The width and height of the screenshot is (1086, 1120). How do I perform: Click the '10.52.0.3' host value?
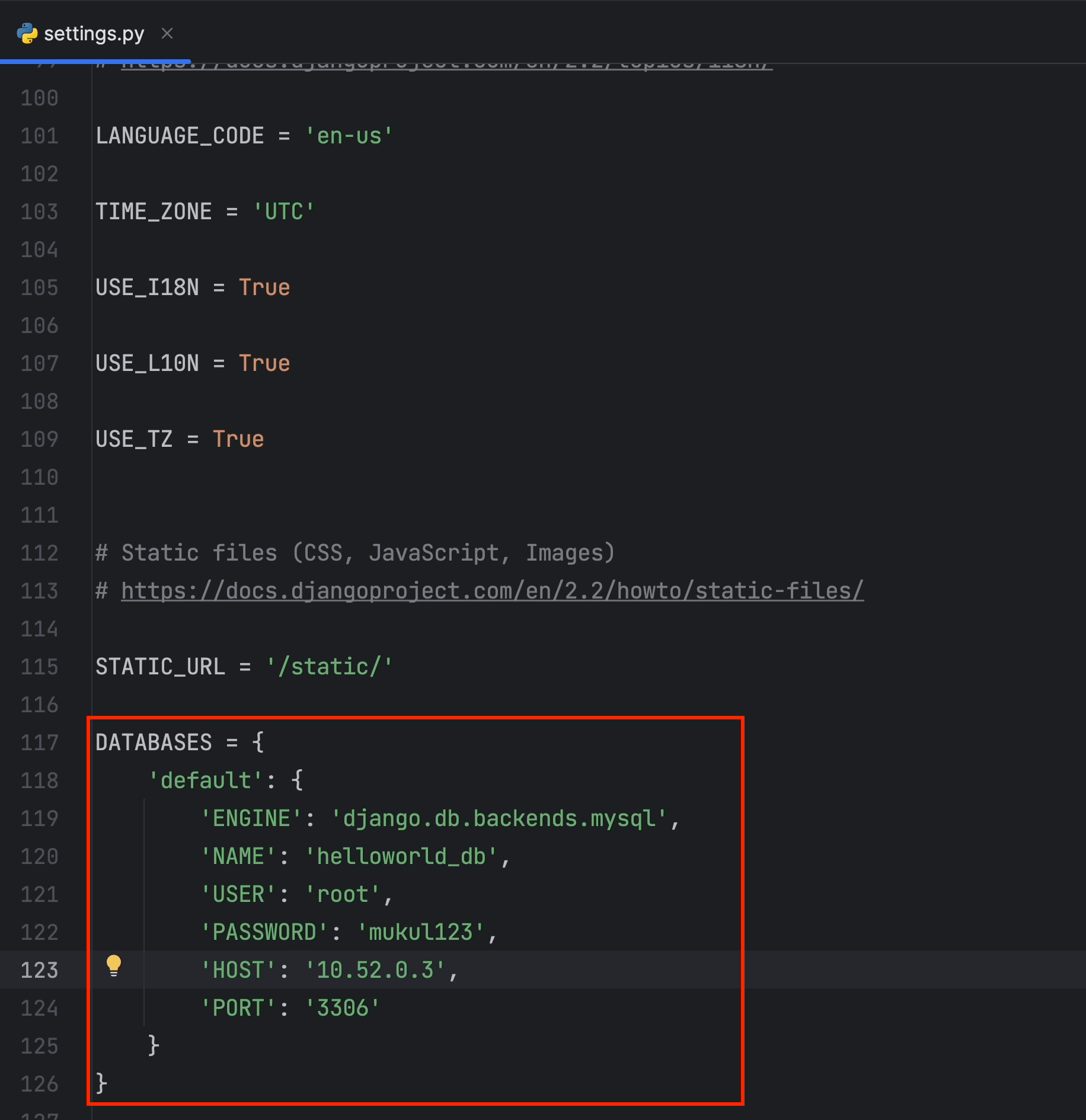[375, 971]
